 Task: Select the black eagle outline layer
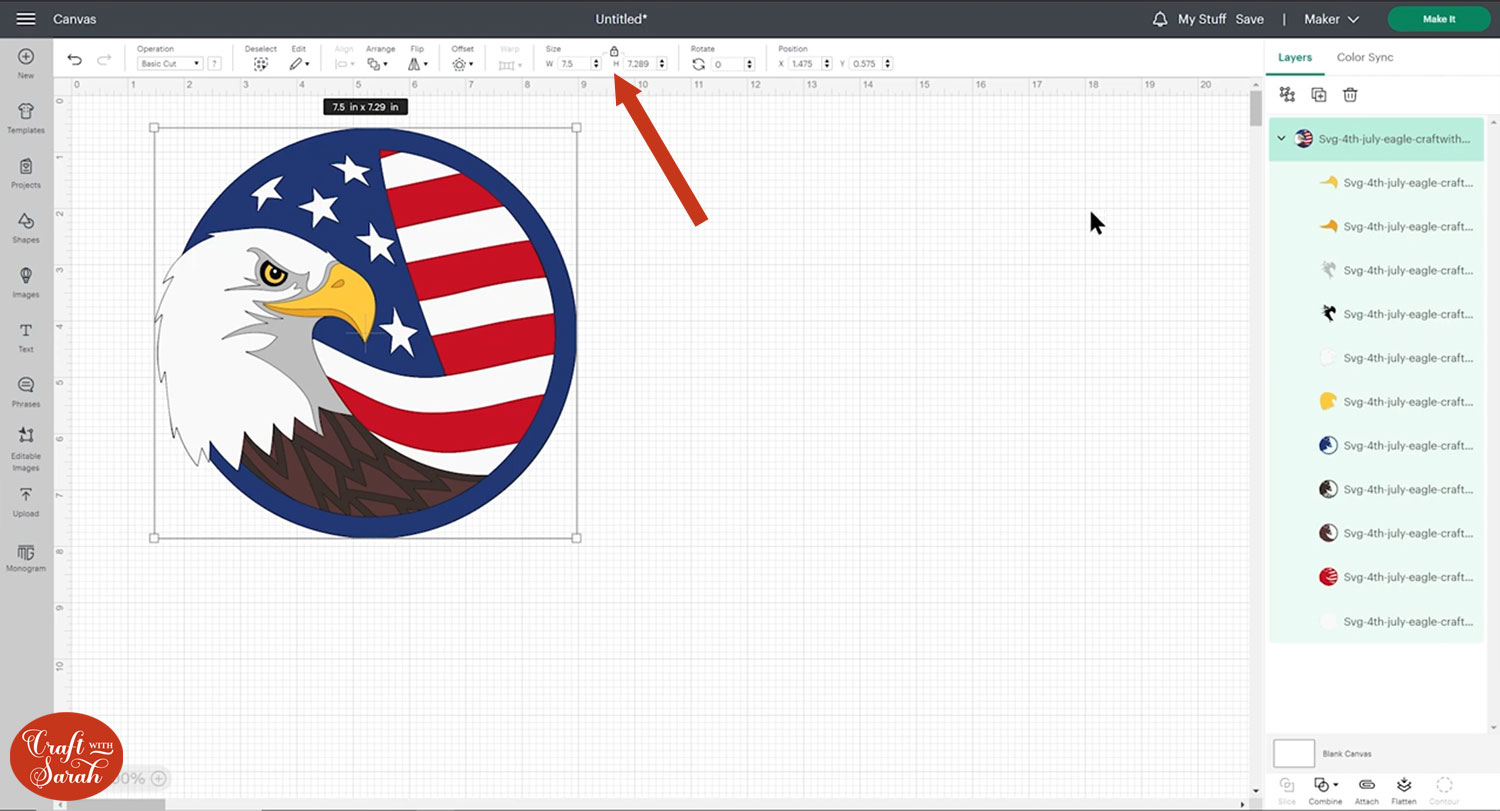coord(1376,314)
